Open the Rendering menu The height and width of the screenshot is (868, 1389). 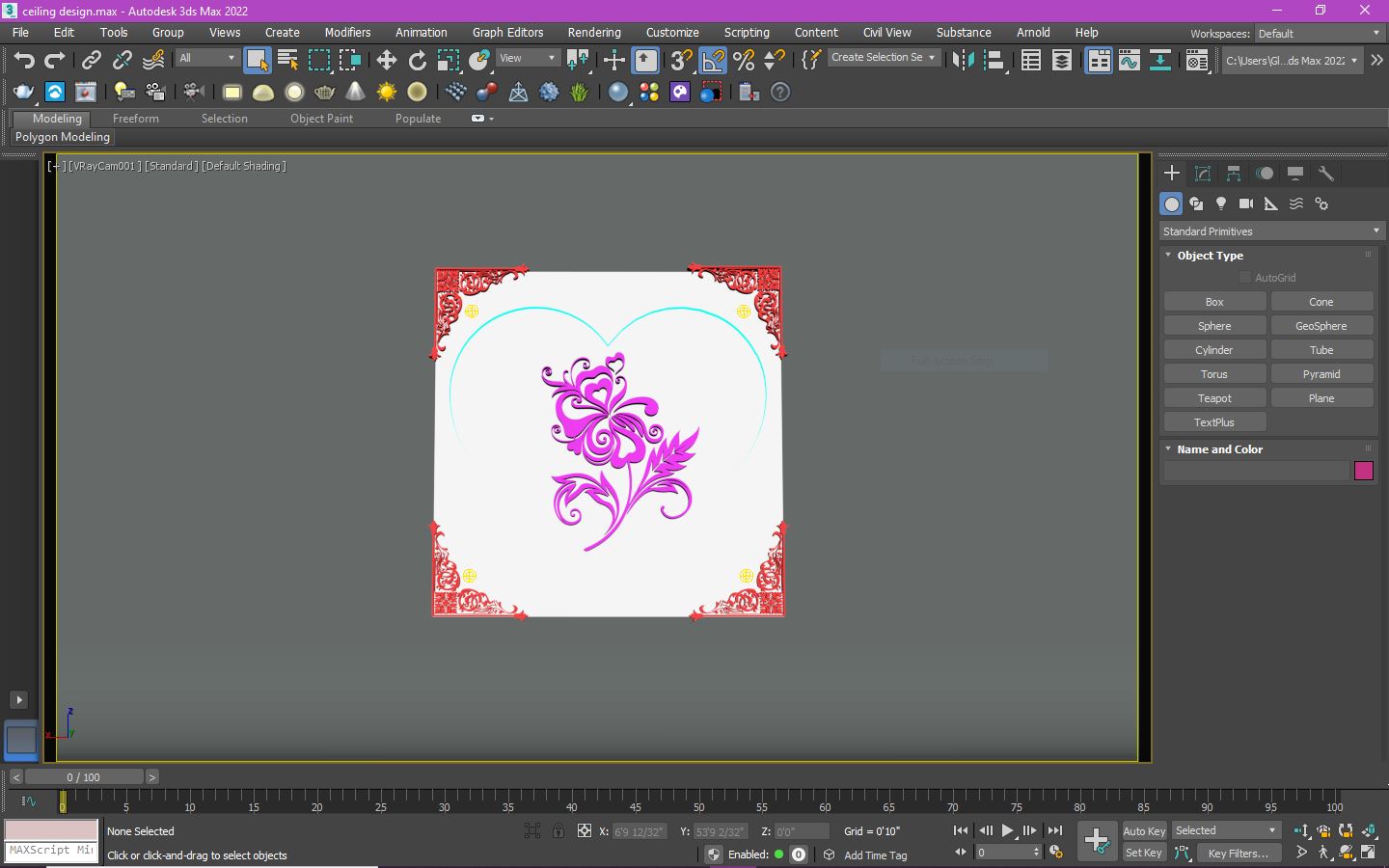(x=594, y=32)
